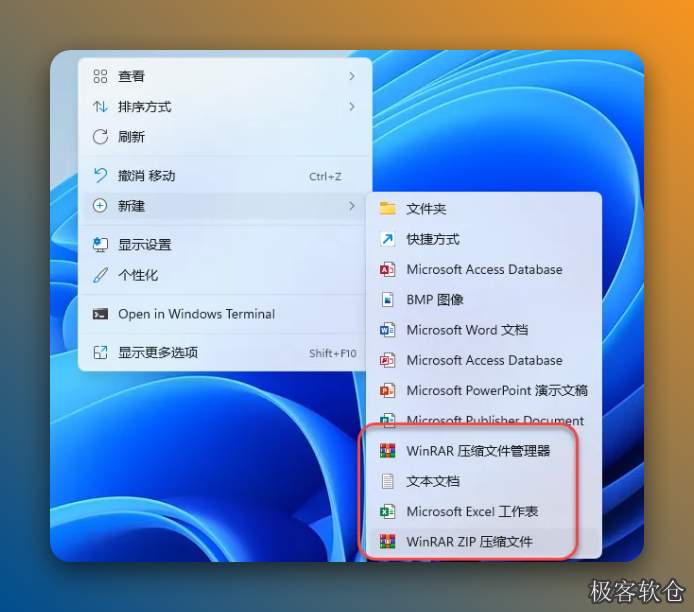Select the 新建 menu entry
The height and width of the screenshot is (612, 694).
(x=225, y=206)
